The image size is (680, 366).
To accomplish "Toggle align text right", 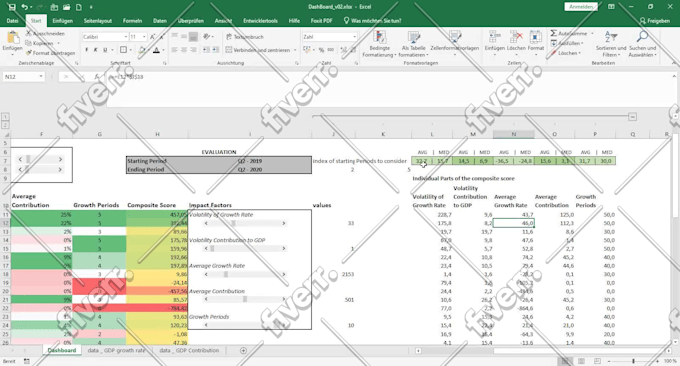I will [x=193, y=50].
